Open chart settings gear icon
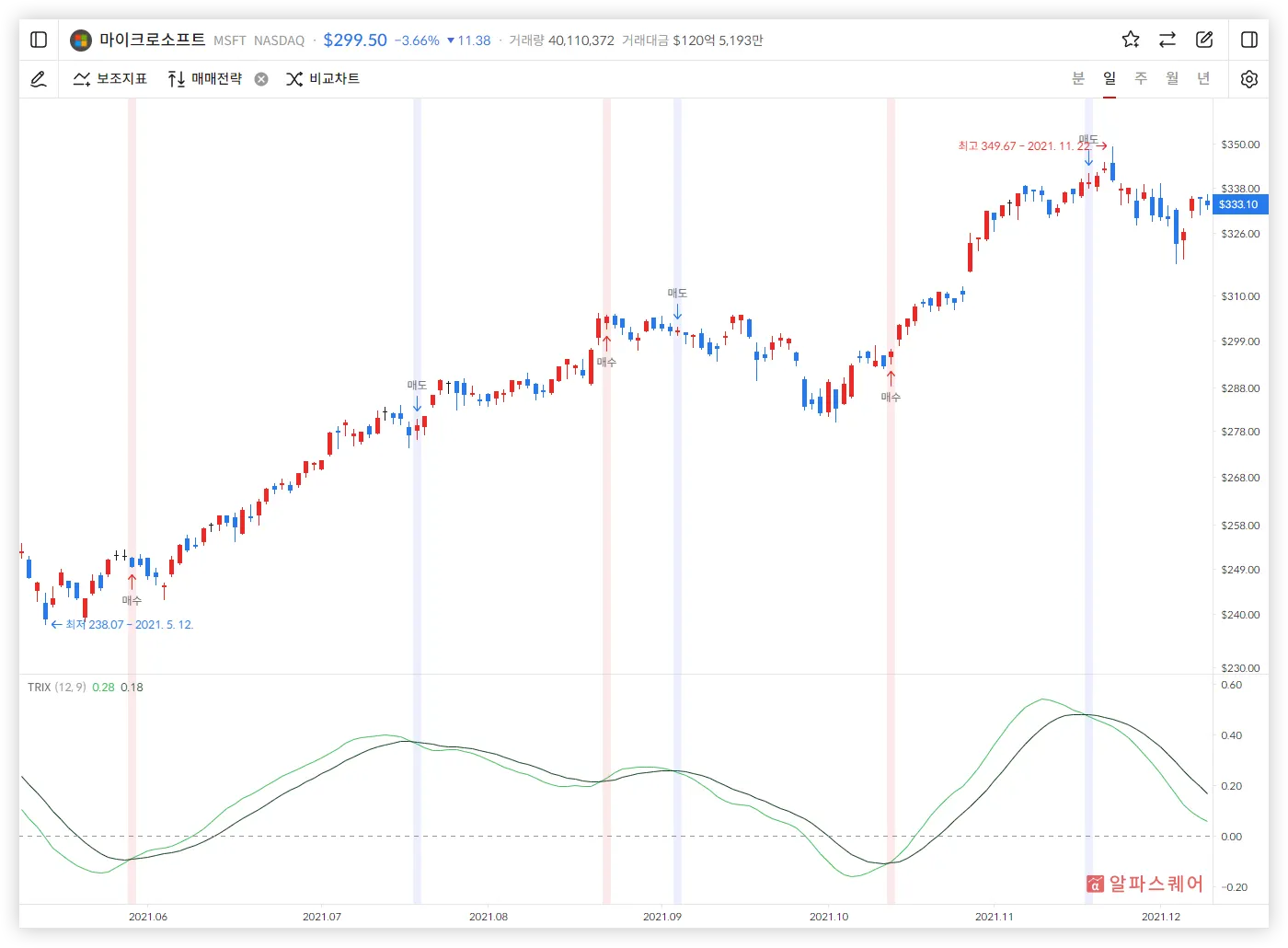Screen dimensions: 1288x948 click(1249, 79)
